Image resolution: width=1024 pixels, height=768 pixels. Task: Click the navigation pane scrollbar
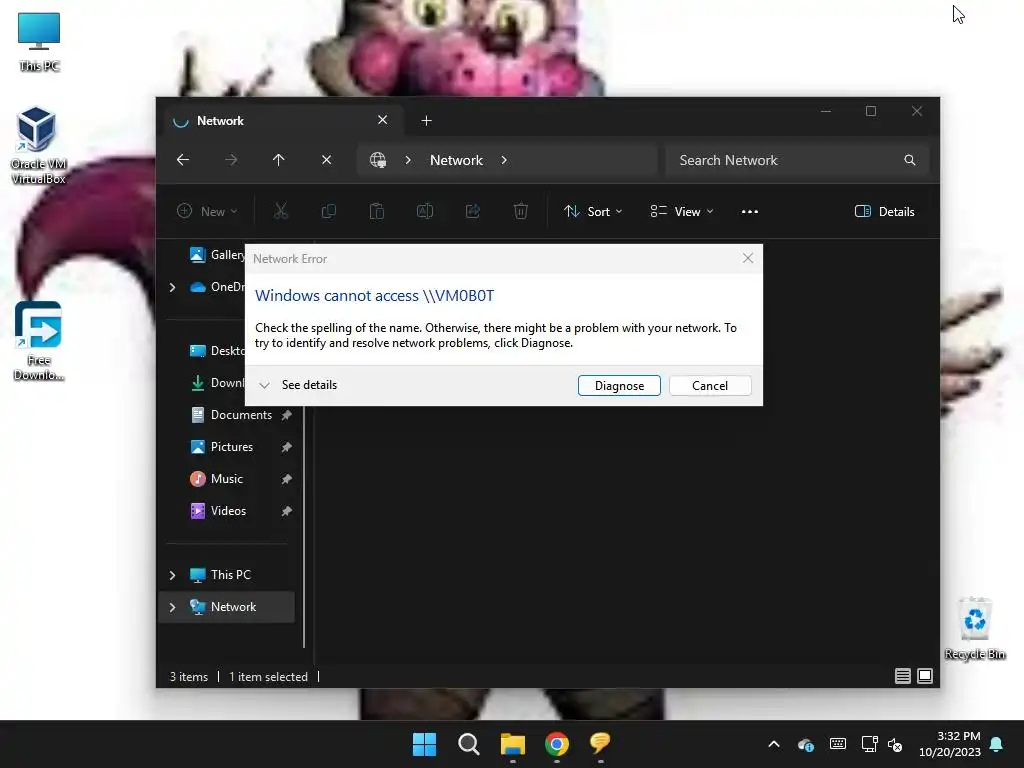[304, 526]
